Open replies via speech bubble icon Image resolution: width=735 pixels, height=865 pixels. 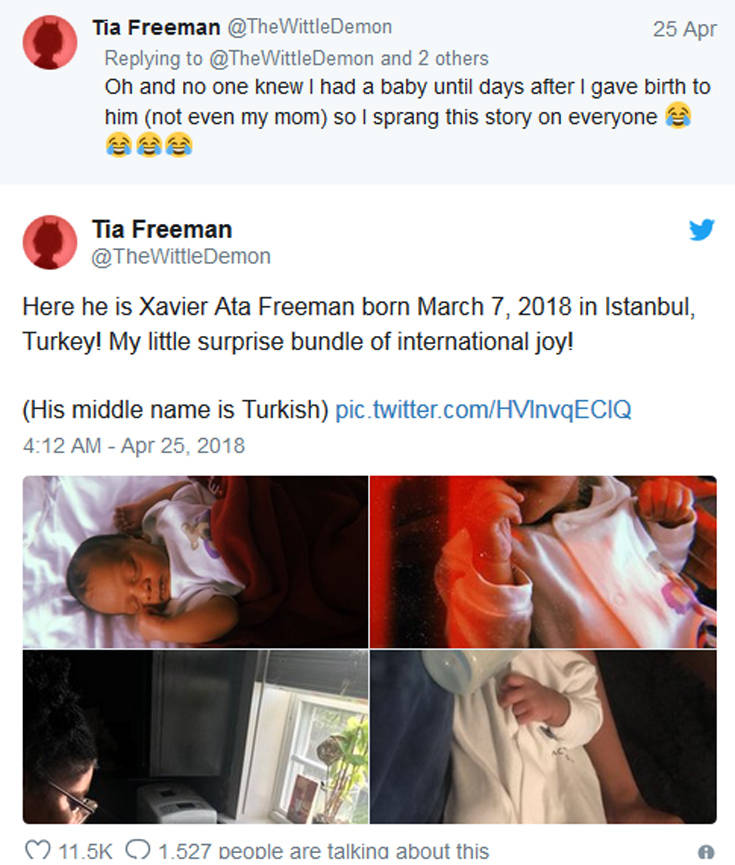point(137,850)
